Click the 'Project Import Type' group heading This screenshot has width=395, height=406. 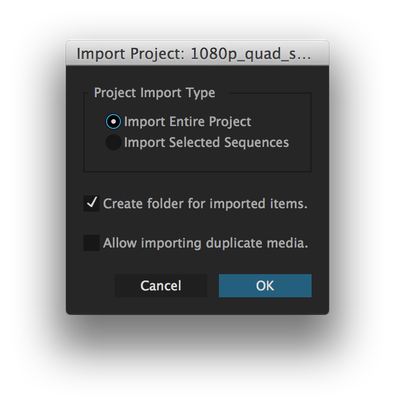click(154, 93)
